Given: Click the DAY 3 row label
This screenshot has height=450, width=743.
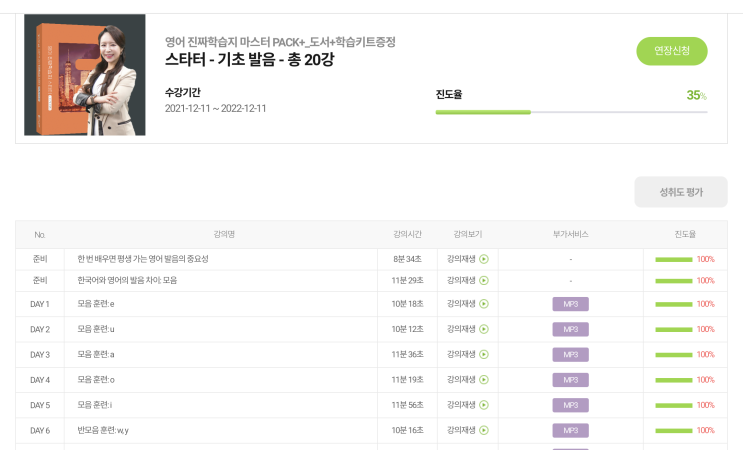Looking at the screenshot, I should pyautogui.click(x=40, y=355).
